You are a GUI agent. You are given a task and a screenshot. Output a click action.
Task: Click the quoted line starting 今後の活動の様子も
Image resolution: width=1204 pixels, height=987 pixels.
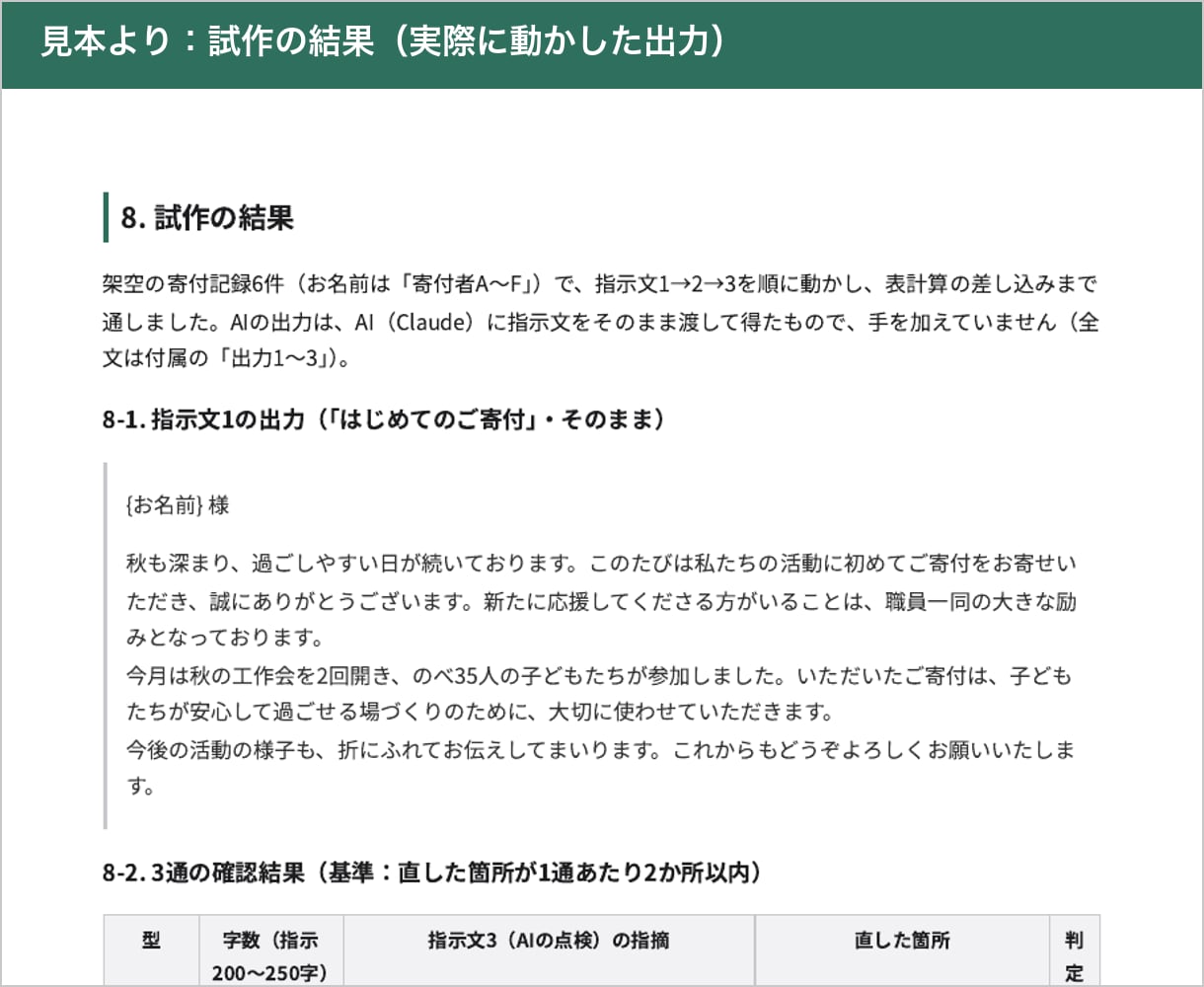point(600,769)
